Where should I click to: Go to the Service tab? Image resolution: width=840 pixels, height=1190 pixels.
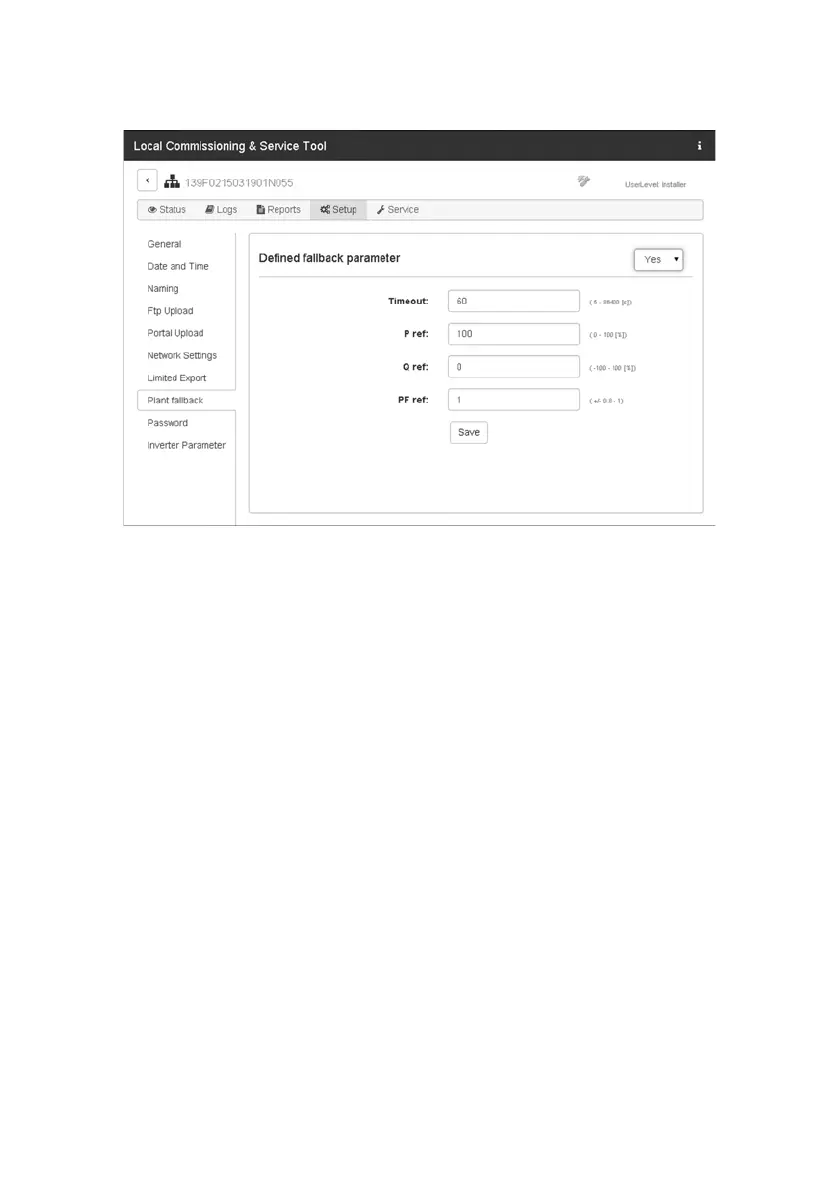[398, 209]
